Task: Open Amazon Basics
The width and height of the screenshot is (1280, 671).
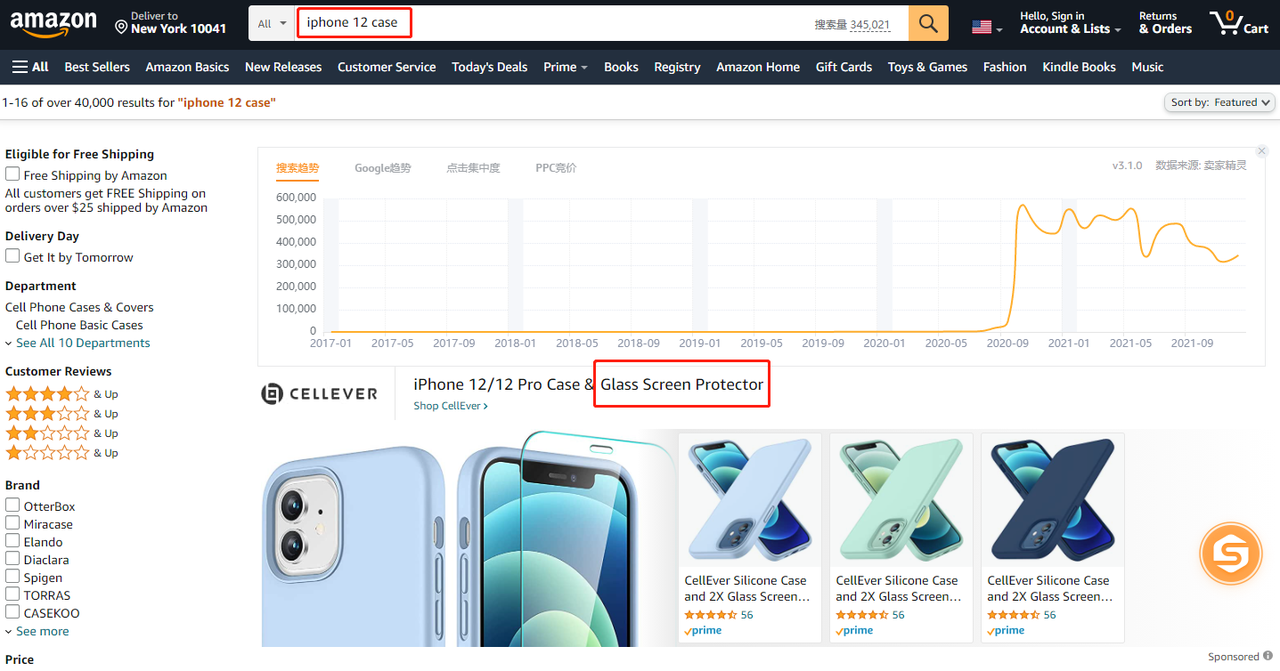Action: pyautogui.click(x=187, y=67)
